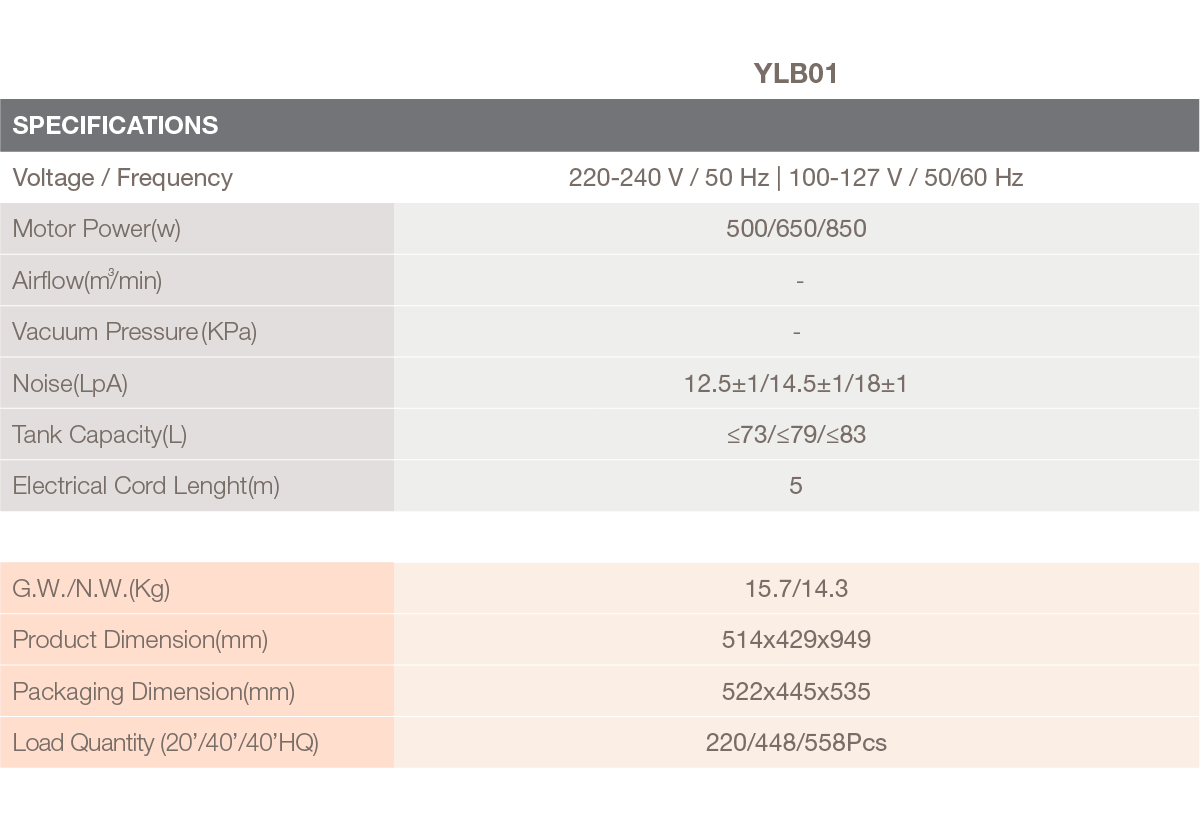The image size is (1201, 827).
Task: Select the 514x429x949 dimension value
Action: [796, 640]
